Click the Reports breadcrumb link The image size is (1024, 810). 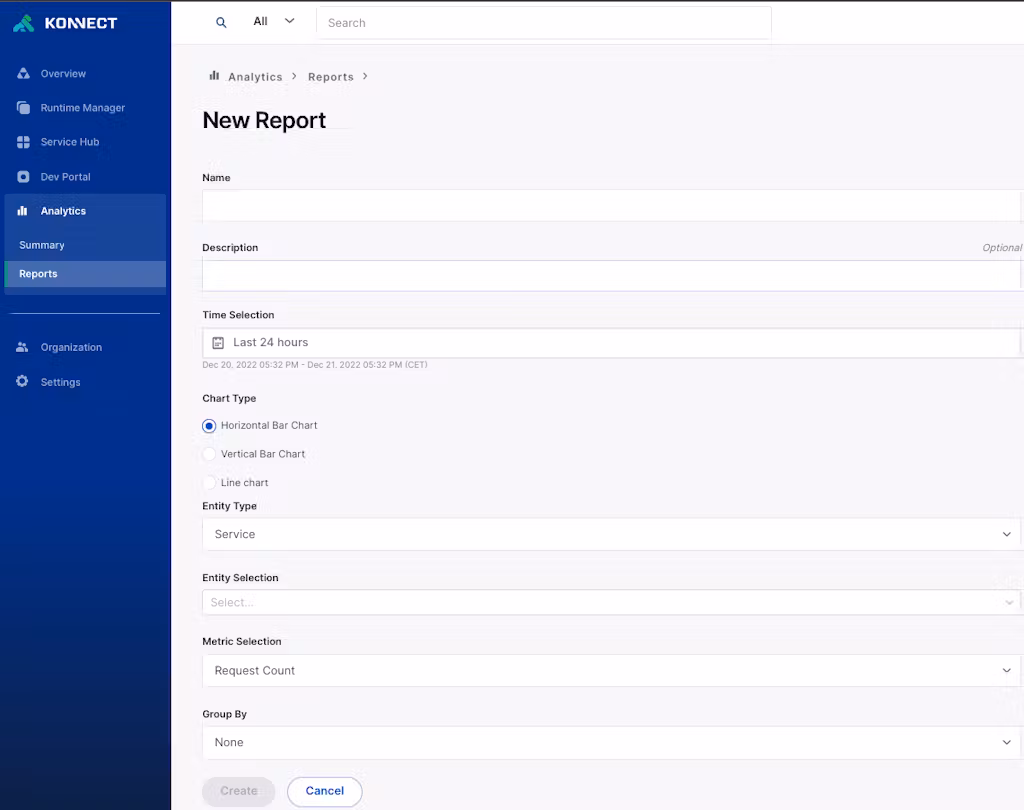(x=331, y=77)
